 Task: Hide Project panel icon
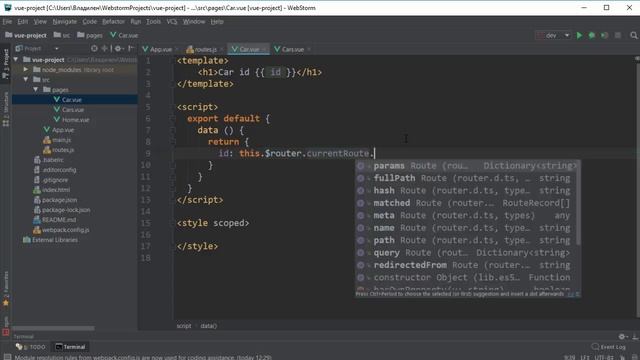pyautogui.click(x=131, y=49)
